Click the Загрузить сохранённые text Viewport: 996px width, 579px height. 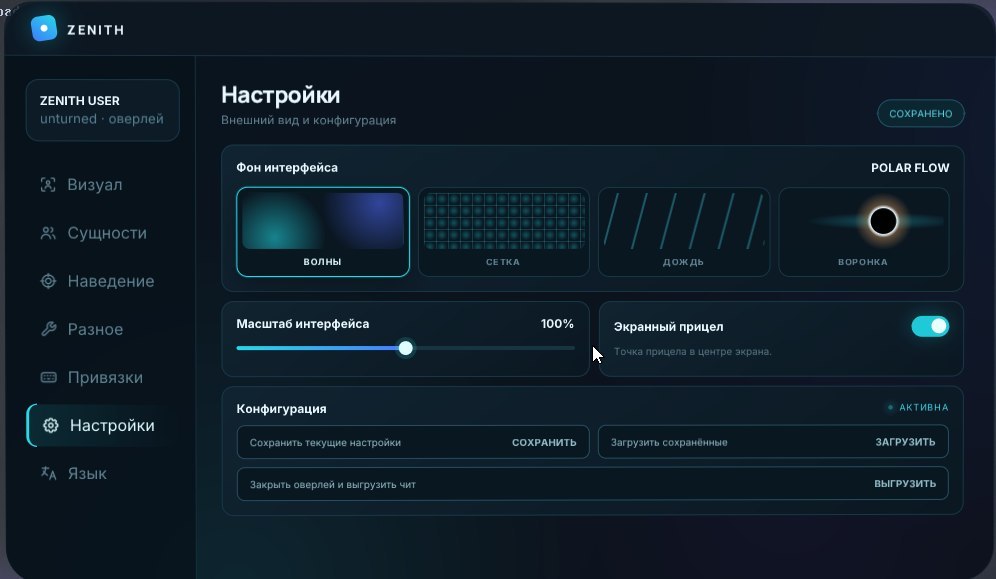pyautogui.click(x=669, y=443)
